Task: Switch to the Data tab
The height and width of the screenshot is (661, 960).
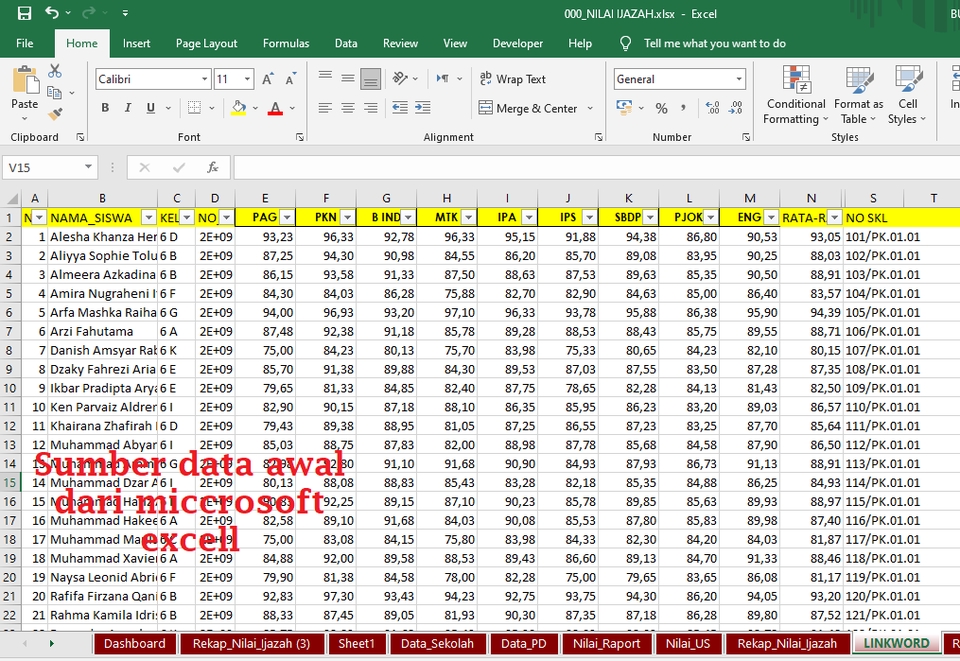Action: click(346, 43)
